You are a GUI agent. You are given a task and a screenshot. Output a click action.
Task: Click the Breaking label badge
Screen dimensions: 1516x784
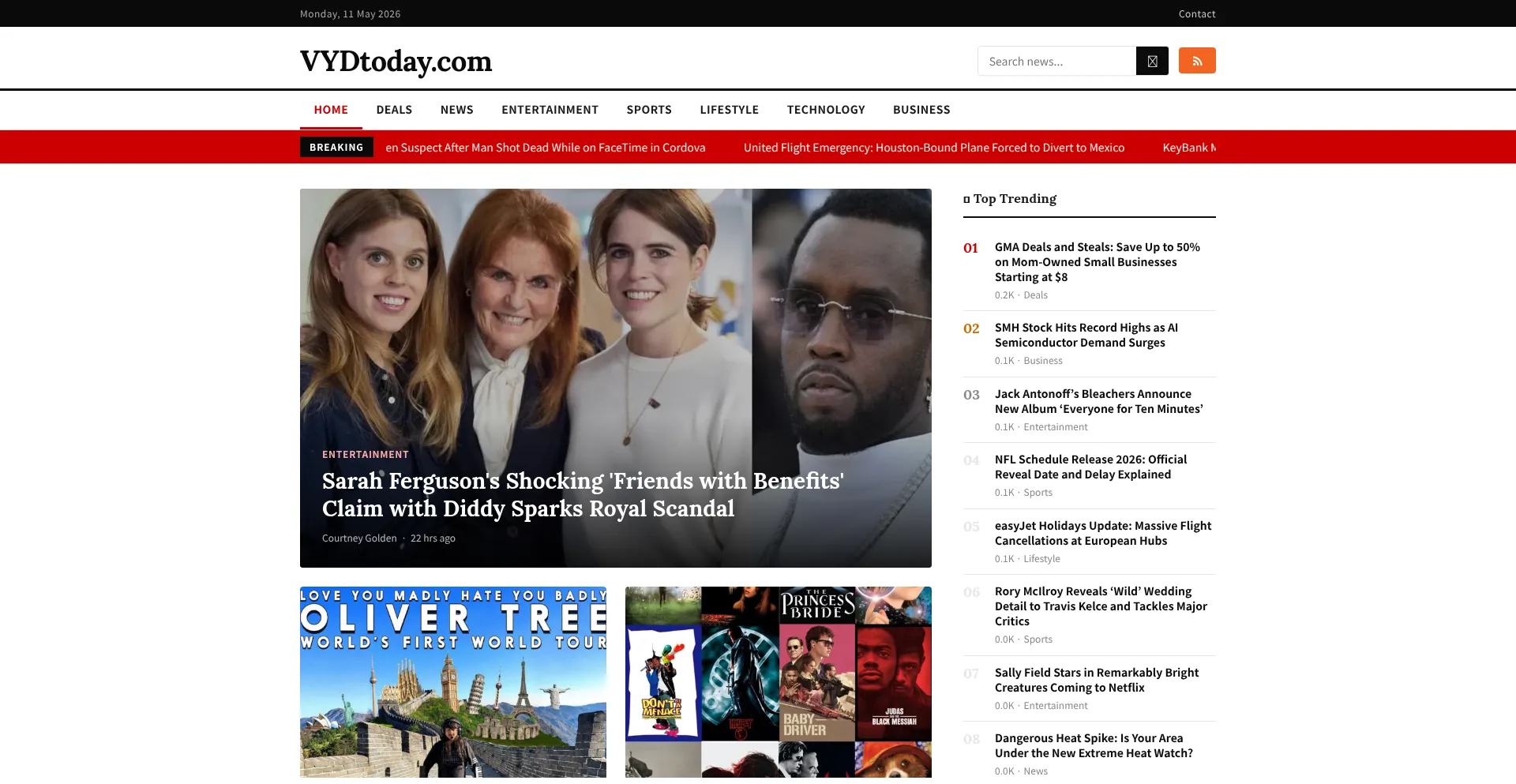pos(336,147)
